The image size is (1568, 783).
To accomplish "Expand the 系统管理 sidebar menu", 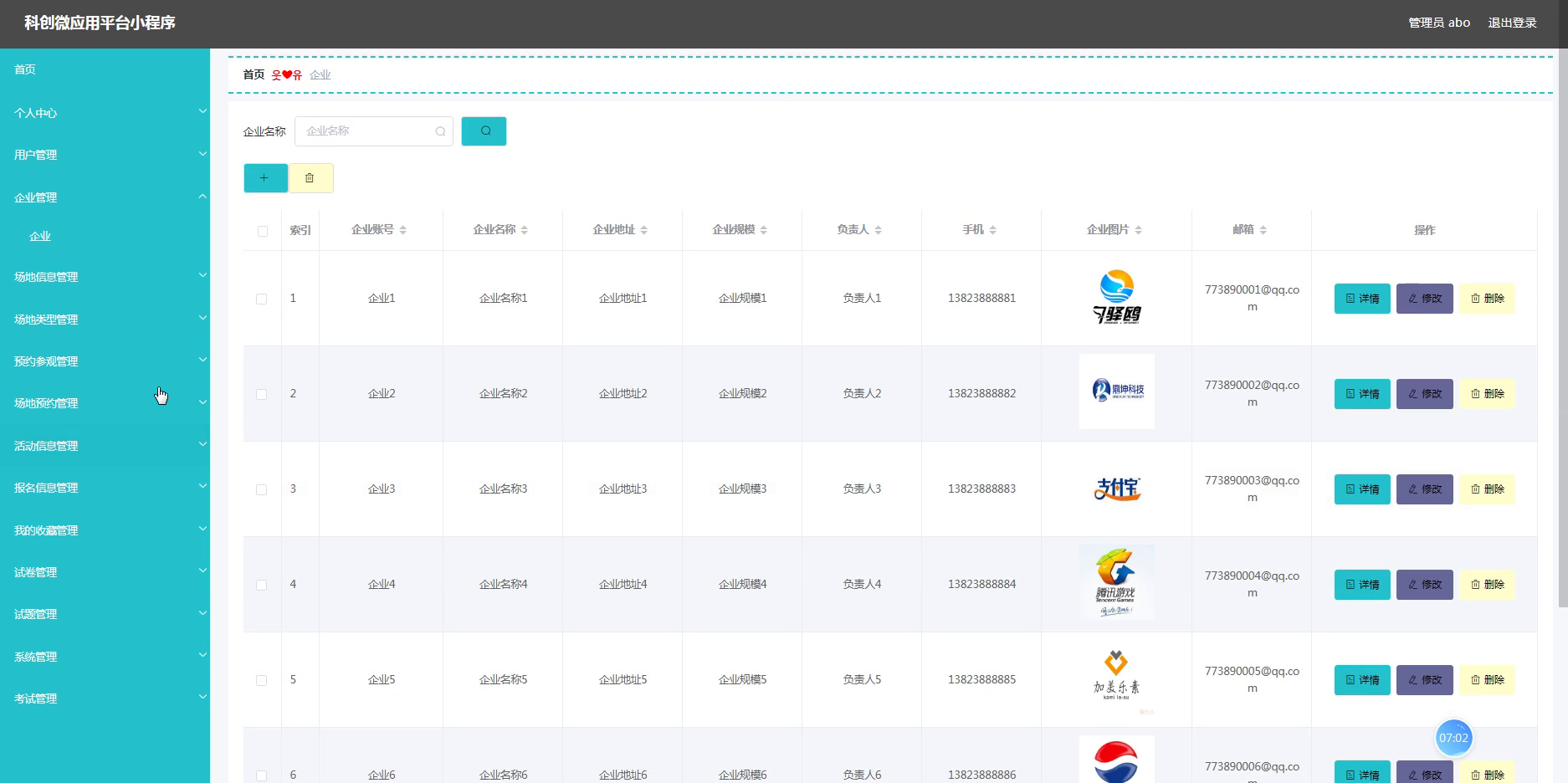I will 105,657.
